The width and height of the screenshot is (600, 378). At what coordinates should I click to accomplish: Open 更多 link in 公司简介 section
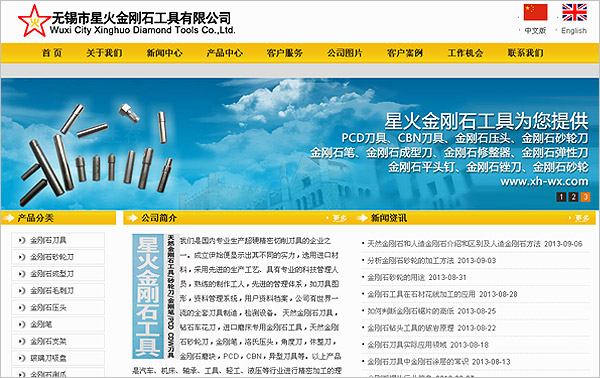click(339, 218)
